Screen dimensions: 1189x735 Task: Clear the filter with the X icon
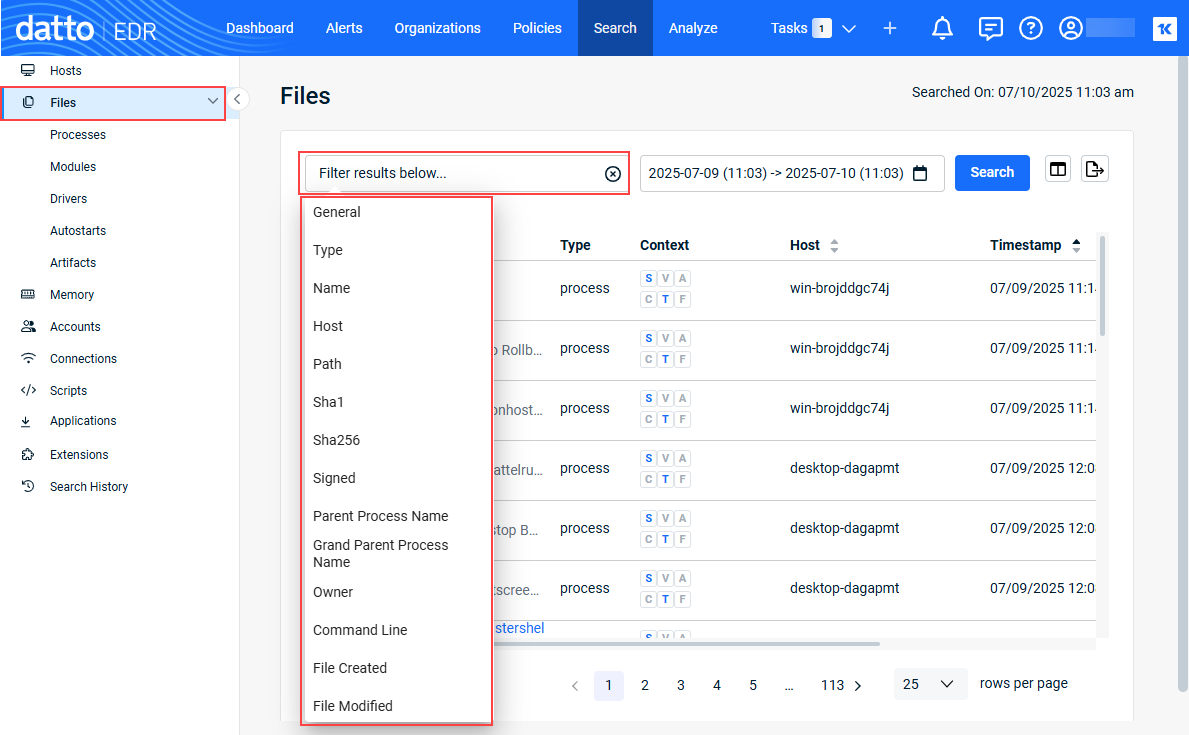coord(613,174)
